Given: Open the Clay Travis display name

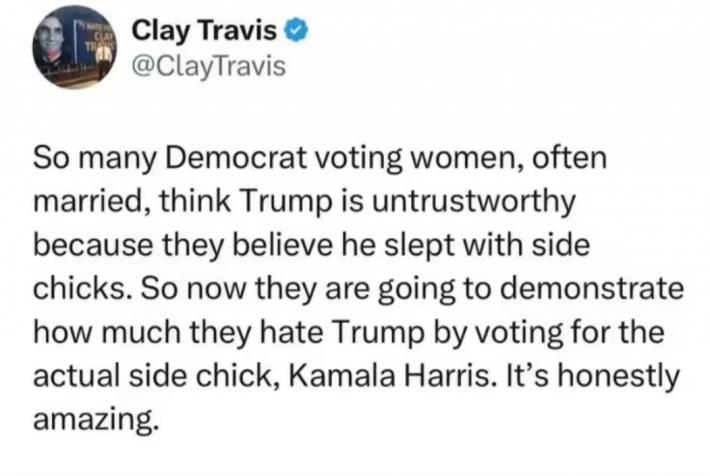Looking at the screenshot, I should click(x=204, y=30).
